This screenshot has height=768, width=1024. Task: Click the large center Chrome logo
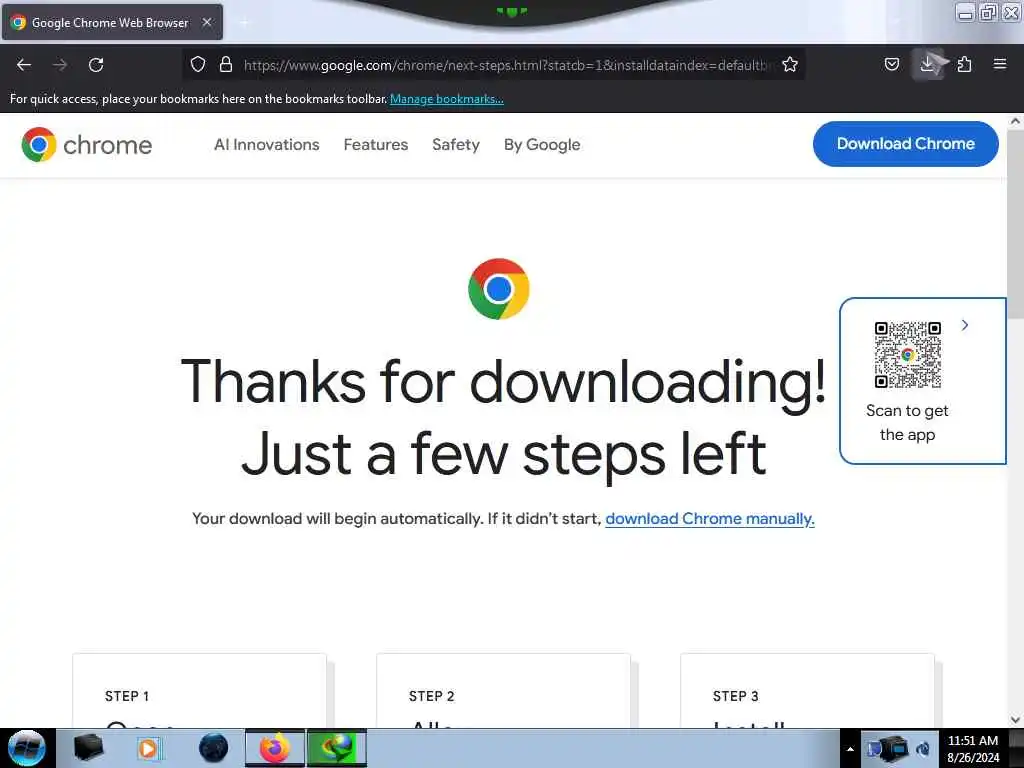point(498,289)
